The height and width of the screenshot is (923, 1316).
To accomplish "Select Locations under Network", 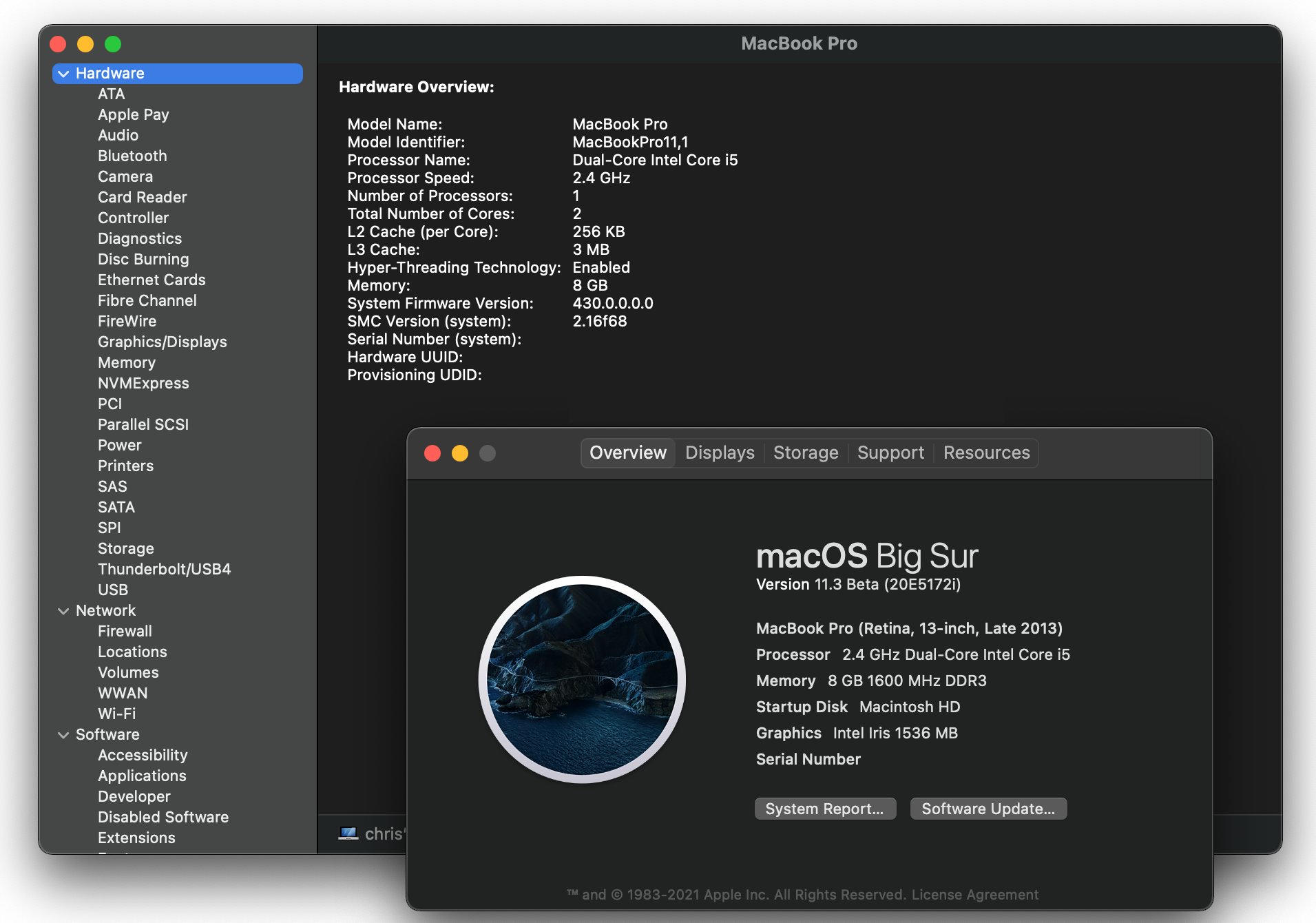I will (132, 652).
